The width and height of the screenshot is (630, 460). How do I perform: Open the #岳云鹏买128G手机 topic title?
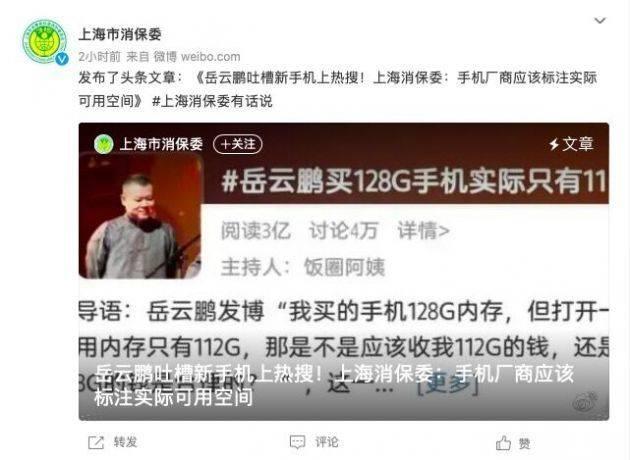tap(414, 181)
